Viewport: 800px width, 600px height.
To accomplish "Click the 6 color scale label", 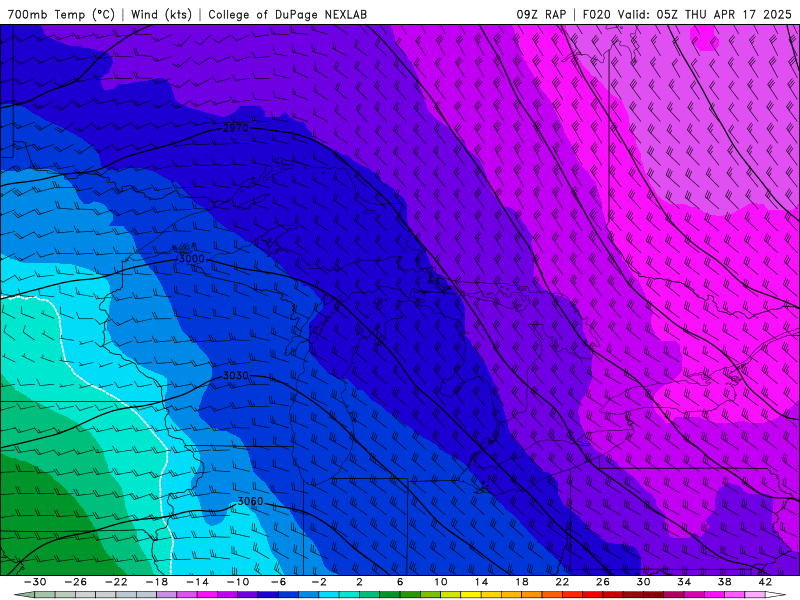I will tap(400, 582).
